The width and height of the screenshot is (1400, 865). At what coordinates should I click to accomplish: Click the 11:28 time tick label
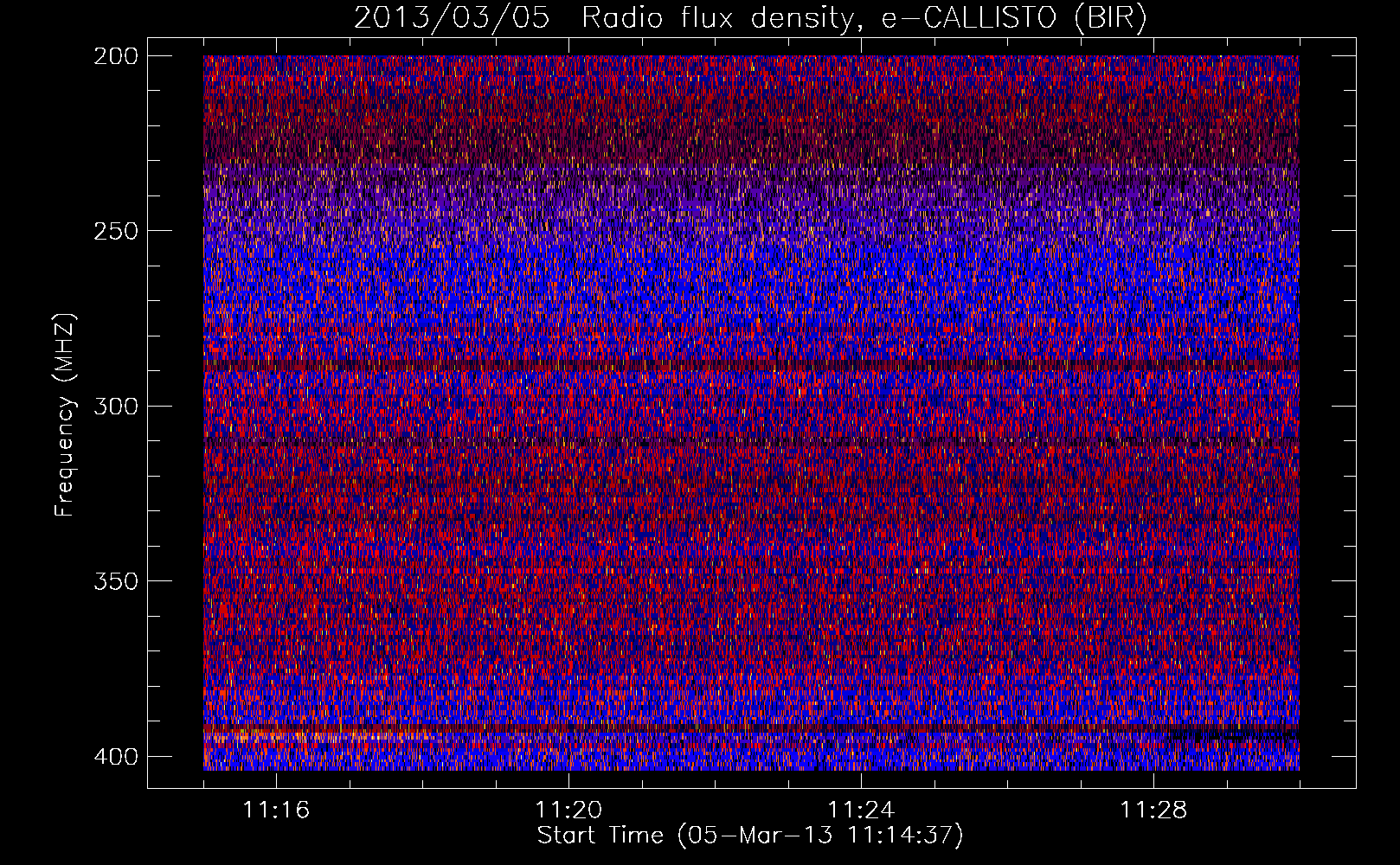coord(1153,810)
